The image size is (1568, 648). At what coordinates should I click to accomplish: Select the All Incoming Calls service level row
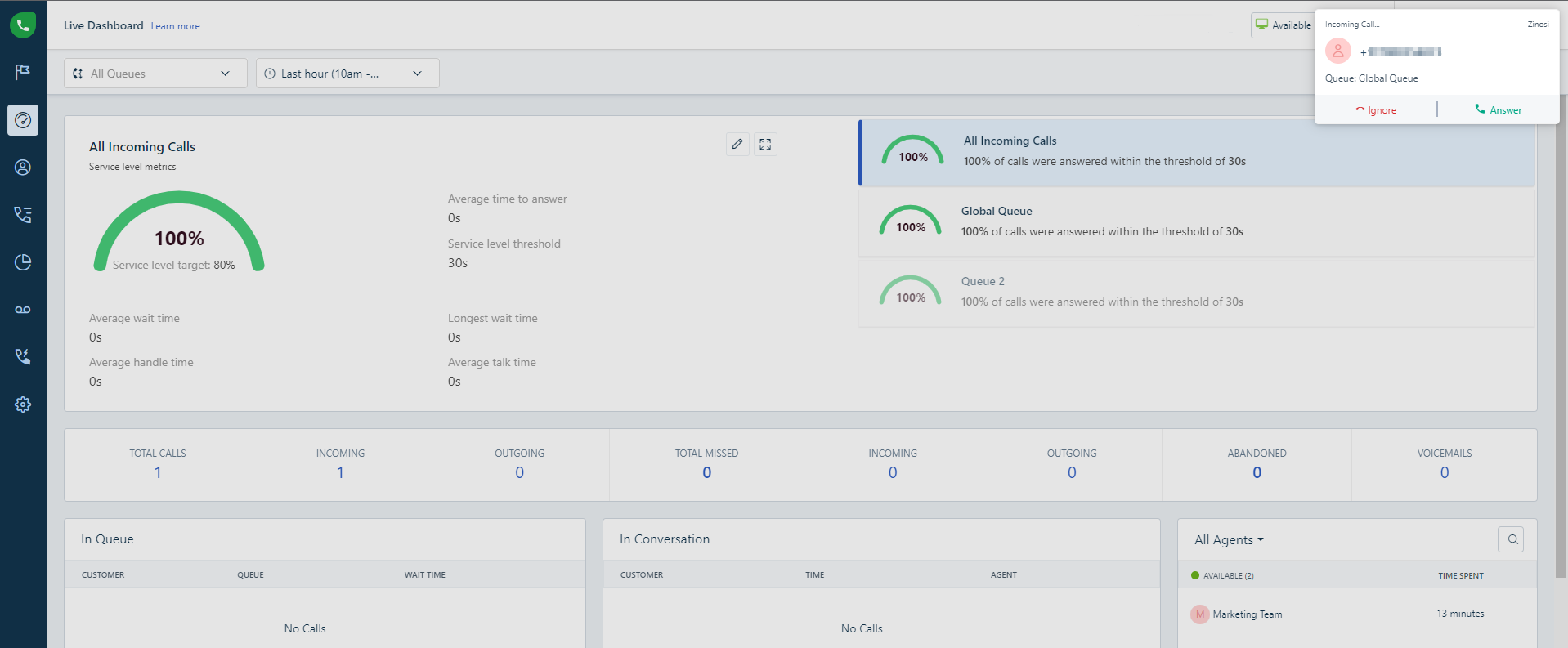1197,153
